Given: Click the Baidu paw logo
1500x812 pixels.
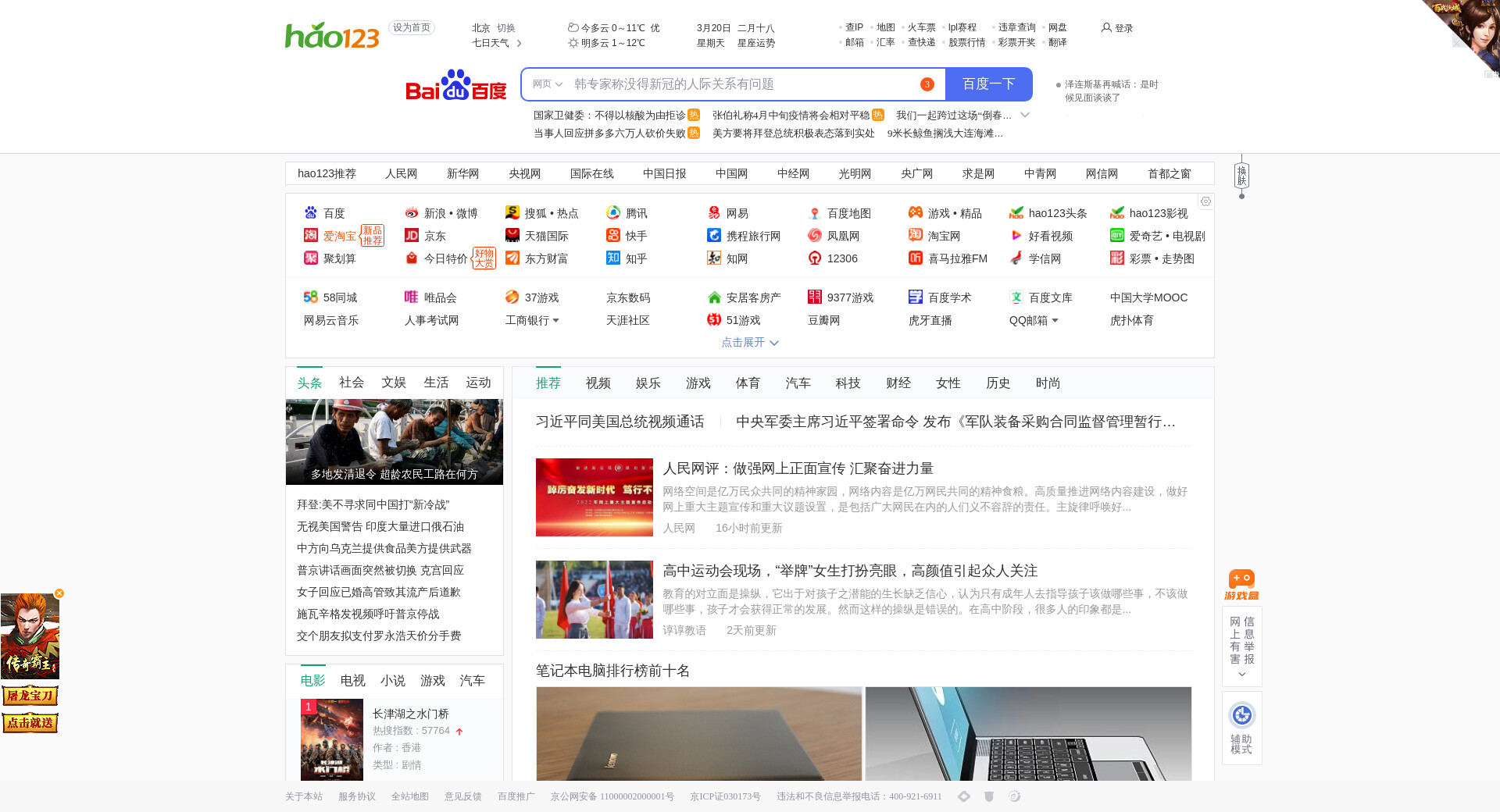Looking at the screenshot, I should click(x=455, y=85).
